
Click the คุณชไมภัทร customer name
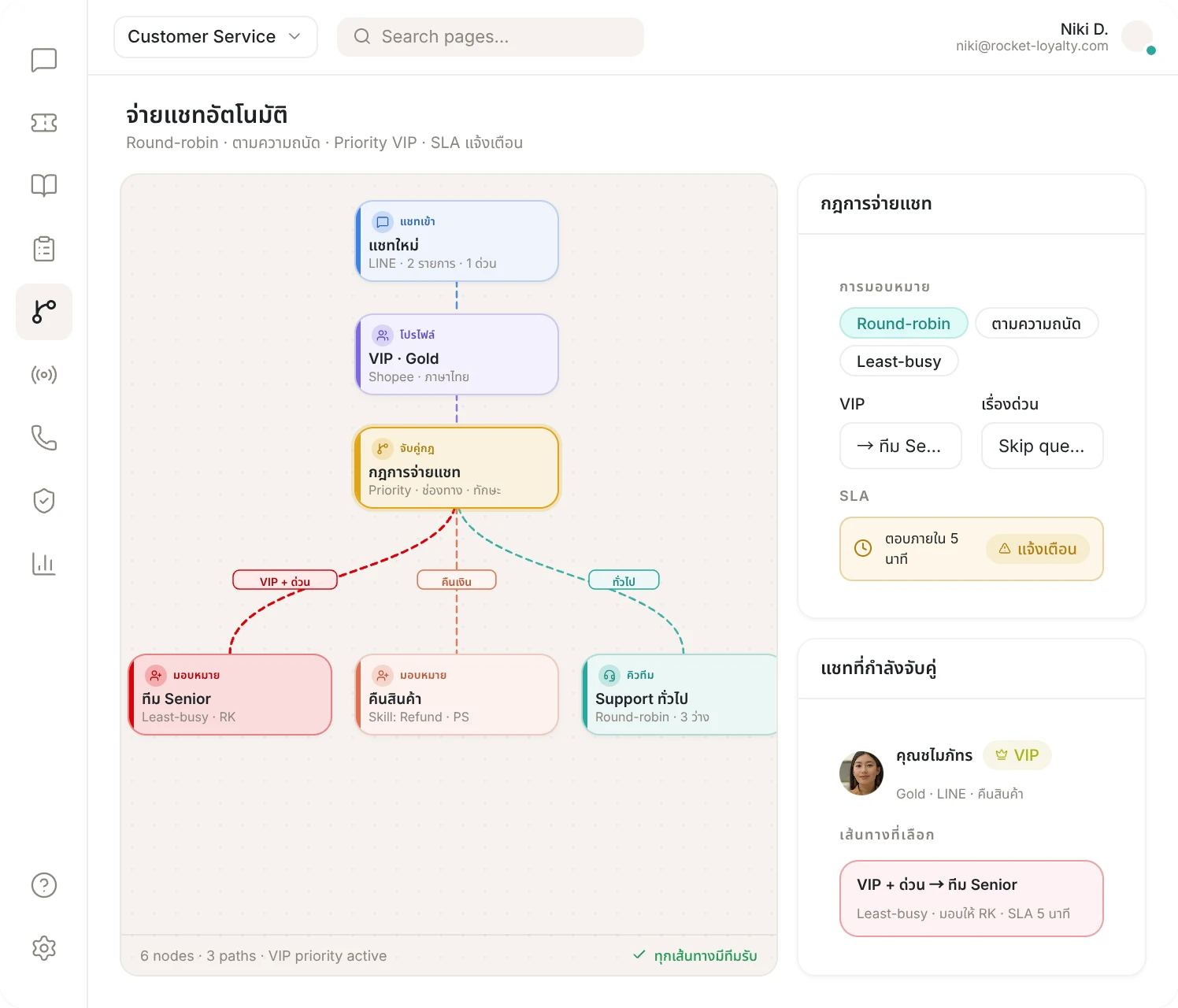934,755
